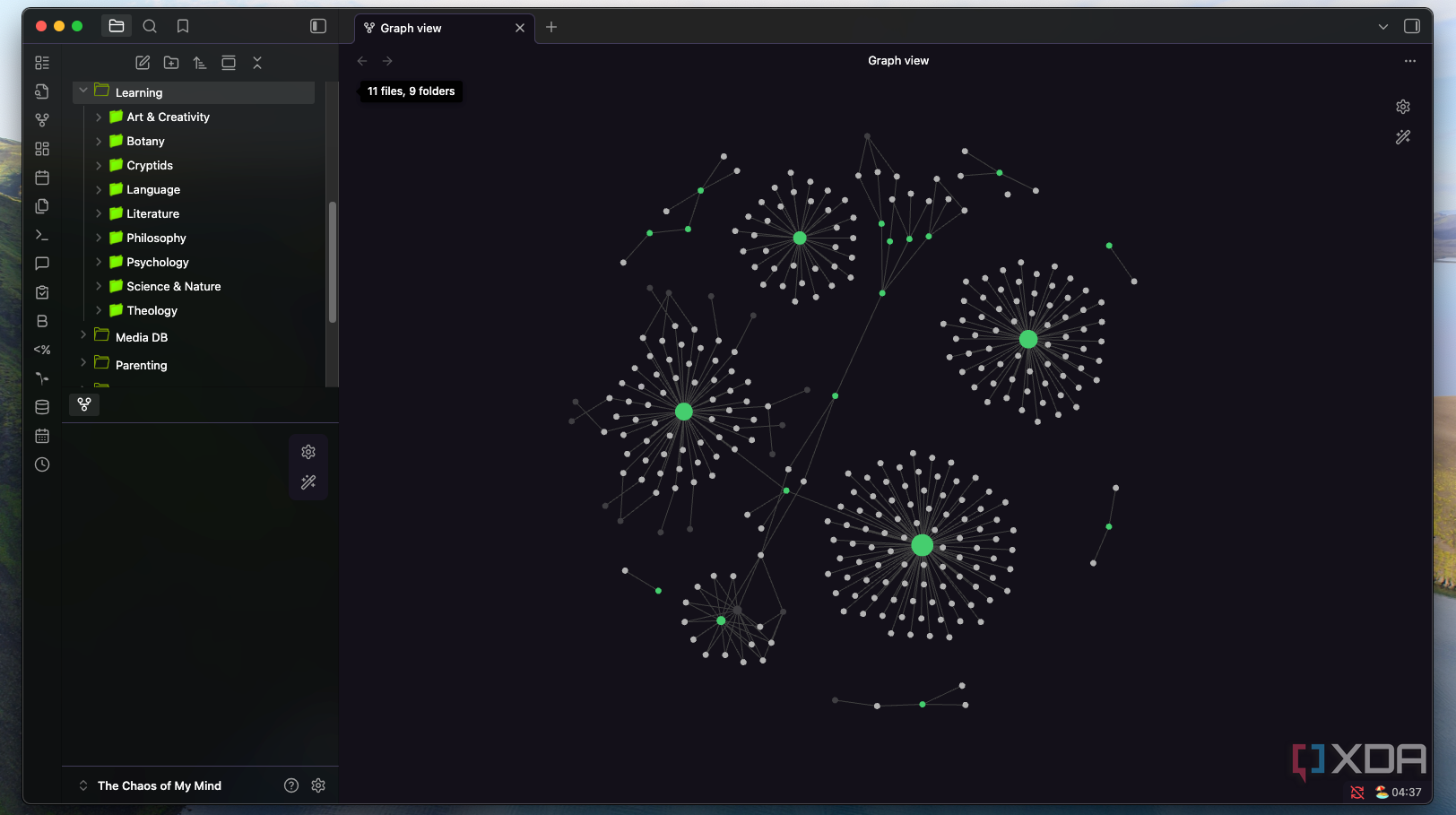1456x815 pixels.
Task: Toggle the left sidebar
Action: [x=318, y=26]
